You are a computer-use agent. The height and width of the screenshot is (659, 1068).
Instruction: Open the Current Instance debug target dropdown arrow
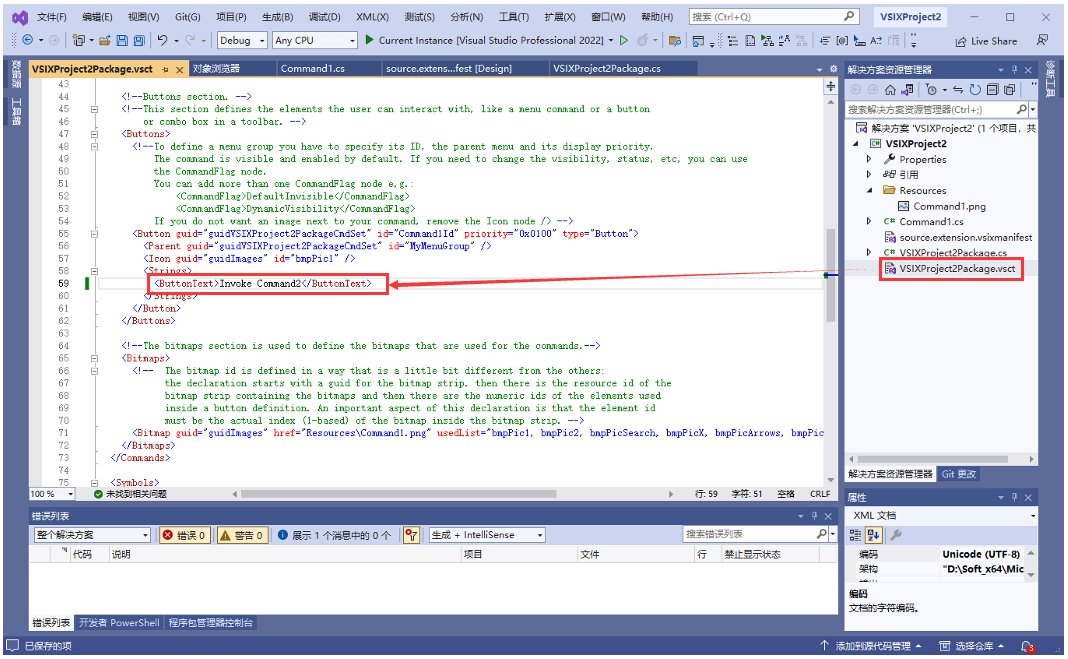tap(611, 41)
